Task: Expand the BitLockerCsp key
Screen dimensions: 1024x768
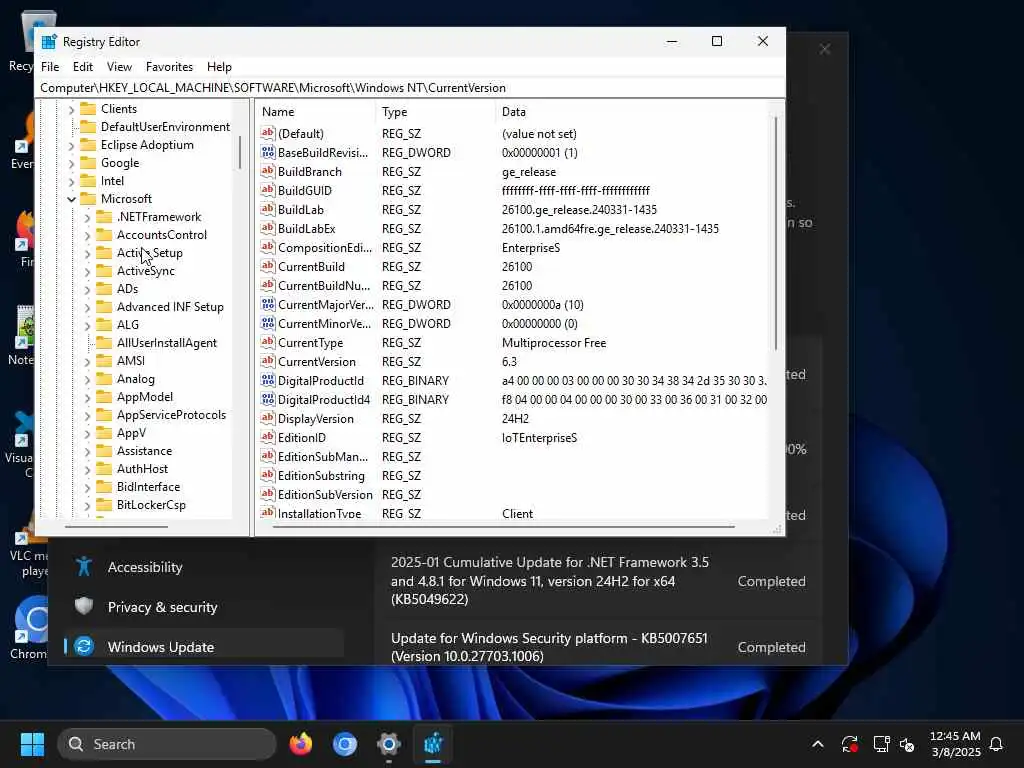Action: click(88, 505)
